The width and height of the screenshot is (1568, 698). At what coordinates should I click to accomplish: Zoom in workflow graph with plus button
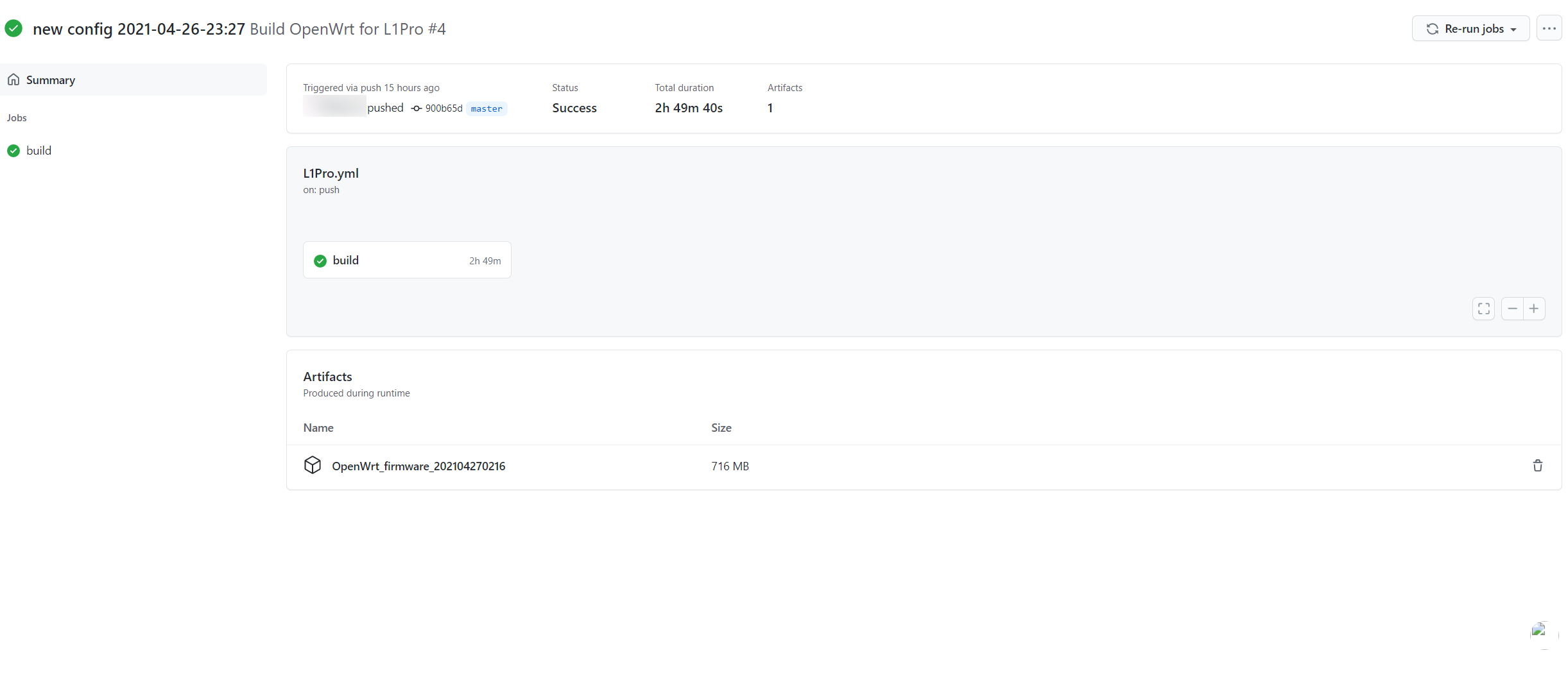(x=1534, y=309)
